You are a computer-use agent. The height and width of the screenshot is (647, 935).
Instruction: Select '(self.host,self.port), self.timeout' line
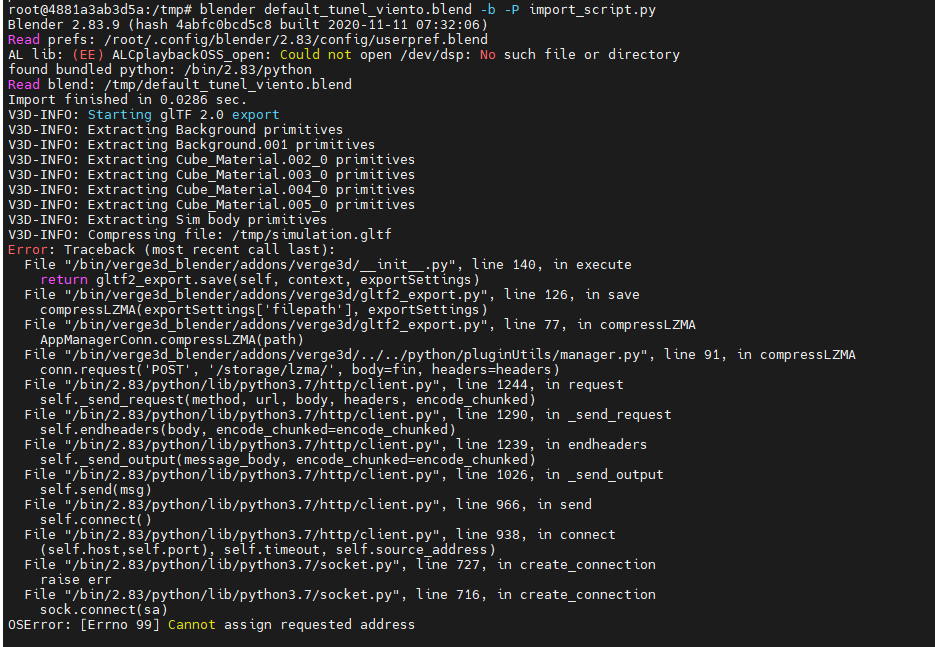pos(268,549)
